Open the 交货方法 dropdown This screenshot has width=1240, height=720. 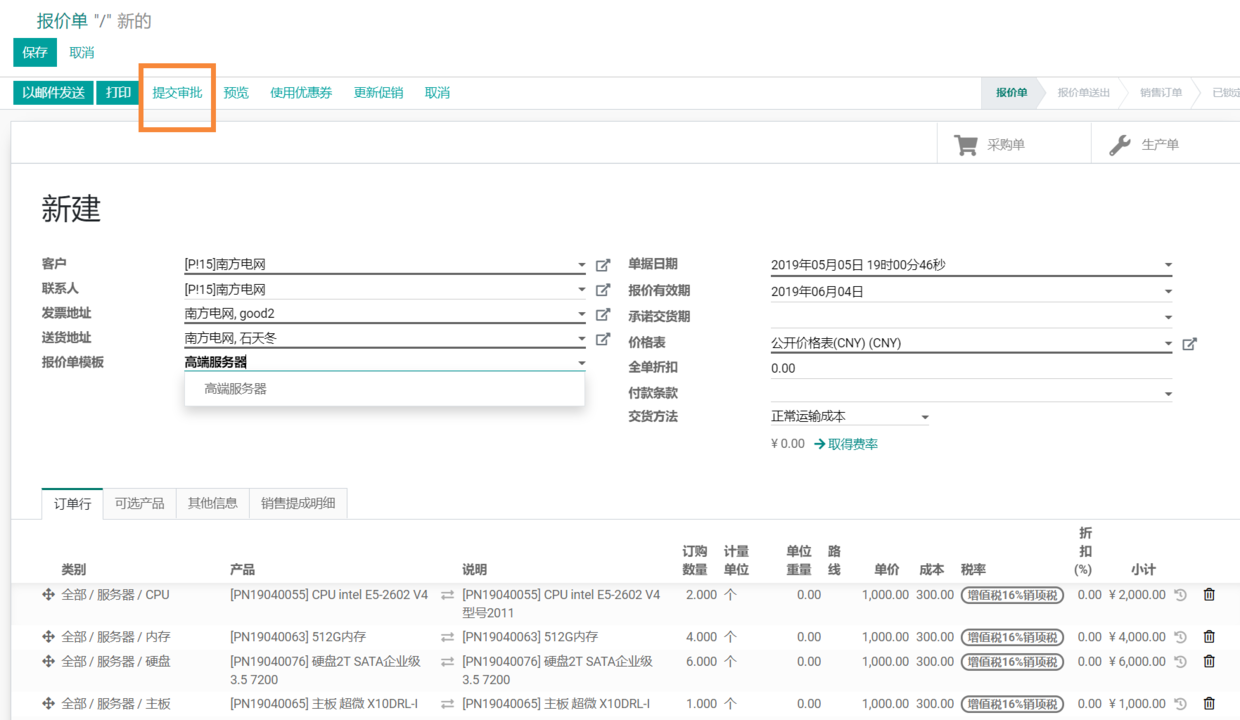(850, 417)
